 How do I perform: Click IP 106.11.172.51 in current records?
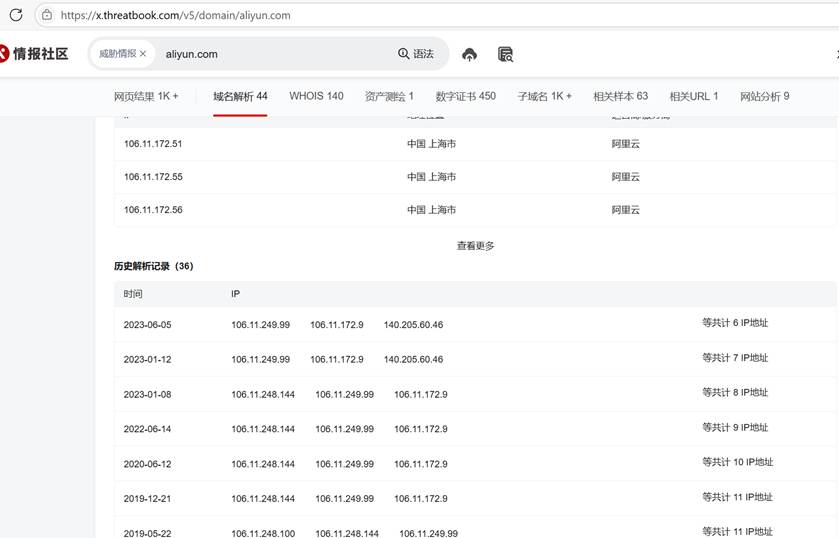point(153,144)
